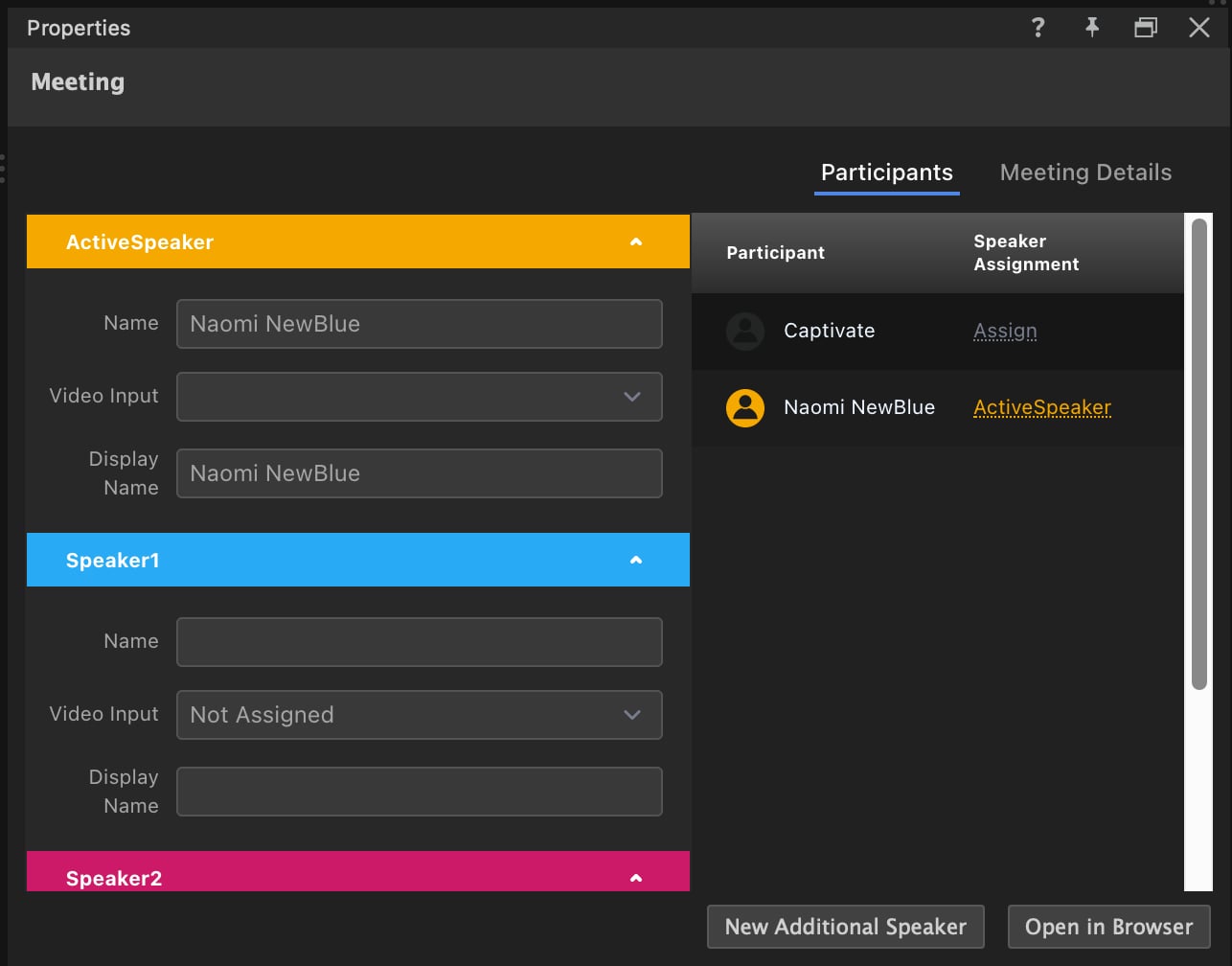Open Speaker1 Video Input dropdown
Viewport: 1232px width, 966px height.
click(420, 715)
